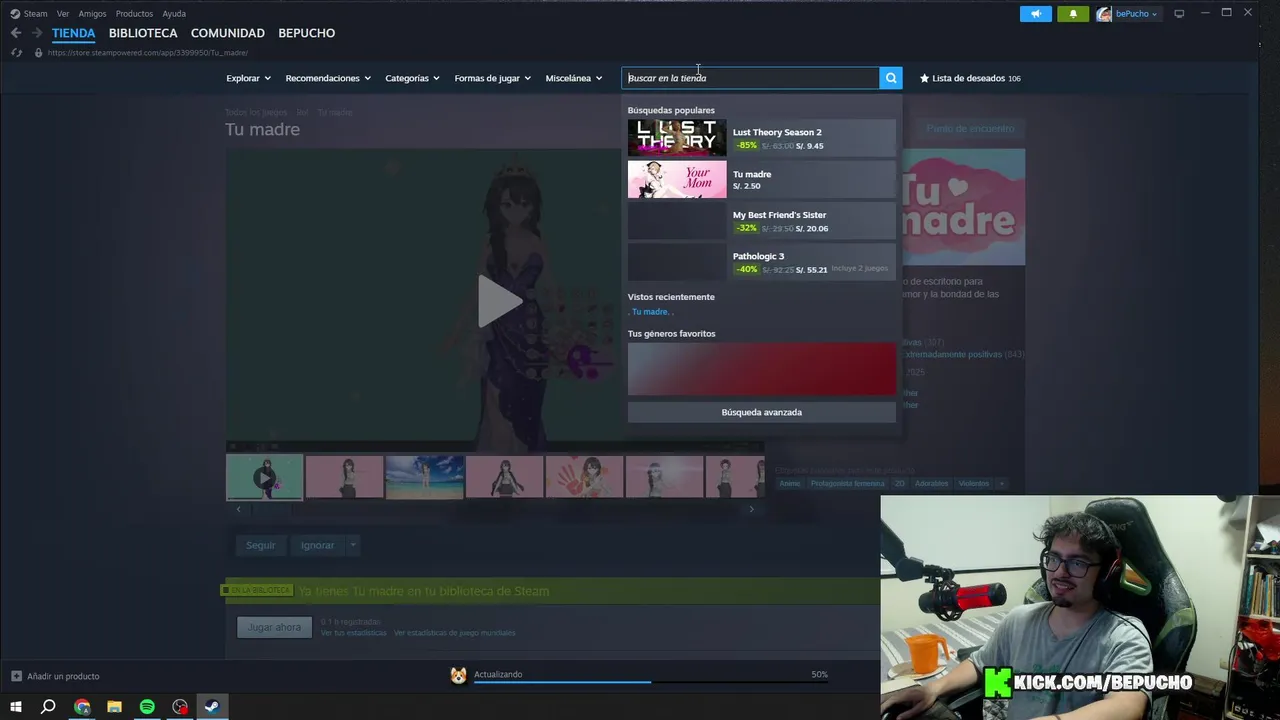Click the Actualizando download progress bar
The height and width of the screenshot is (720, 1280).
click(x=651, y=681)
